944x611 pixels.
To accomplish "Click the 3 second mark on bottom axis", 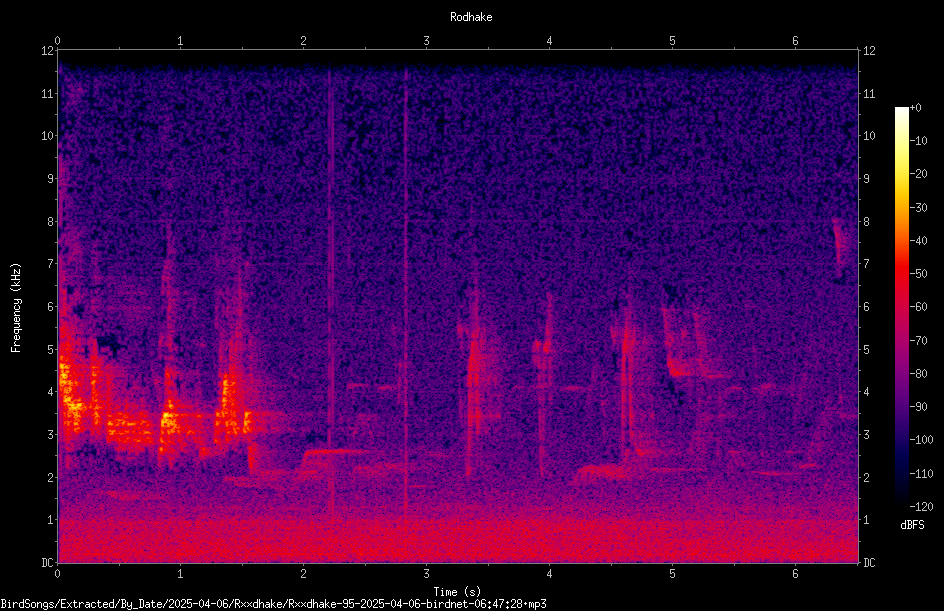I will coord(426,574).
